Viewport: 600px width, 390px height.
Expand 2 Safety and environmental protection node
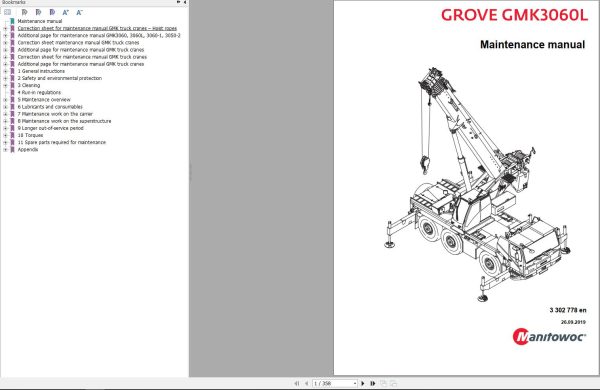pos(5,78)
